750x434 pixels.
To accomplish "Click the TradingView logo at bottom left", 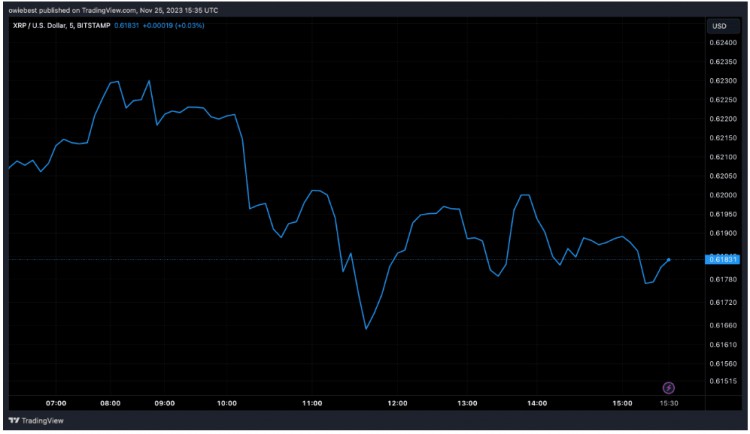I will point(36,421).
